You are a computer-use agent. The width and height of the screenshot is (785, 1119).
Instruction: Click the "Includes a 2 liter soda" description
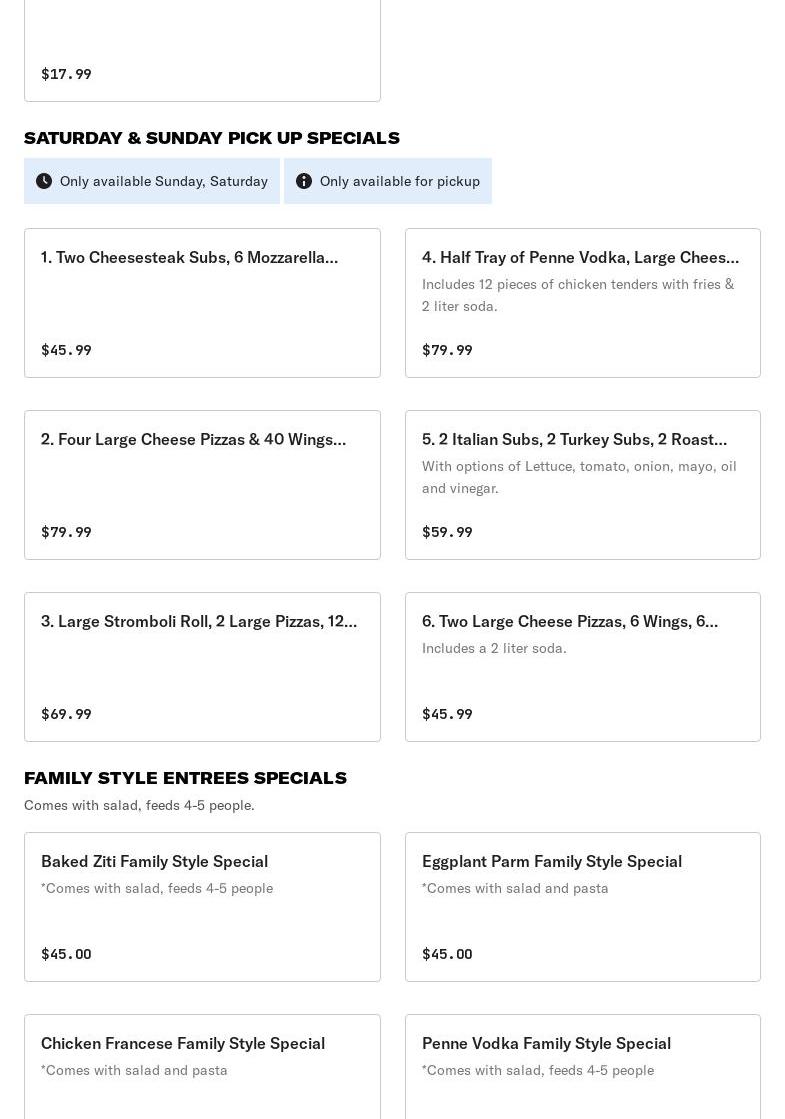point(494,648)
